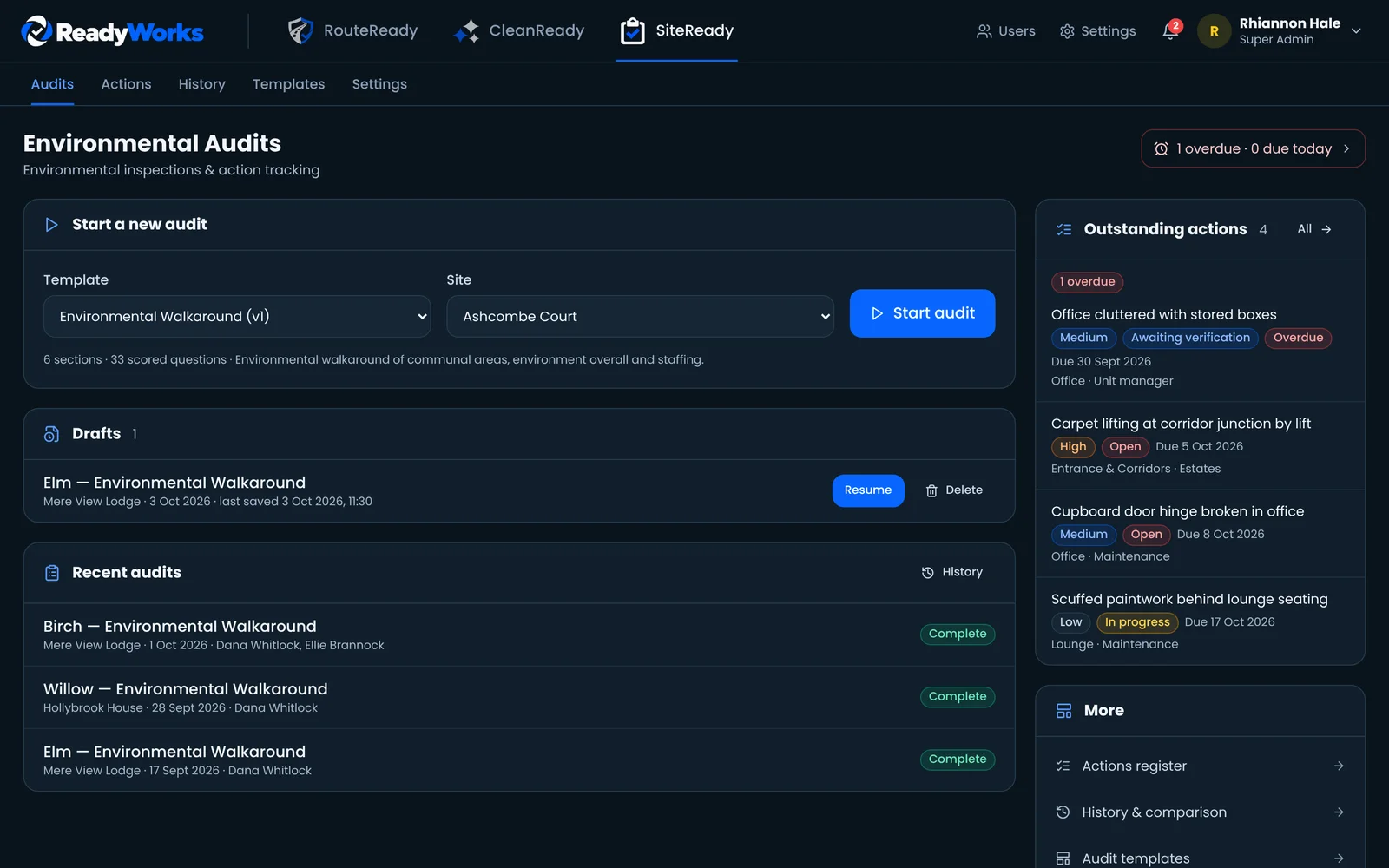Image resolution: width=1389 pixels, height=868 pixels.
Task: Select the RouteReady app label
Action: pyautogui.click(x=371, y=30)
